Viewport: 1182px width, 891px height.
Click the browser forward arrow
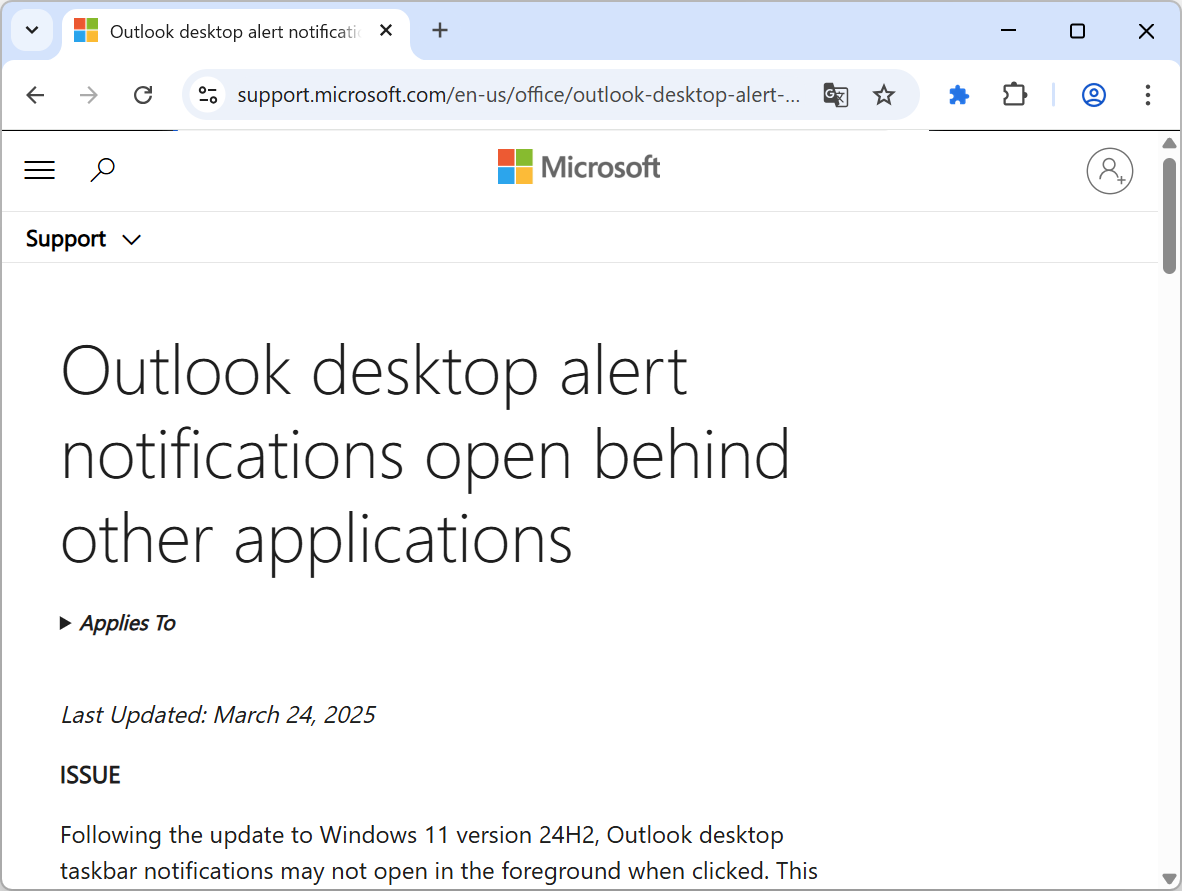tap(89, 95)
